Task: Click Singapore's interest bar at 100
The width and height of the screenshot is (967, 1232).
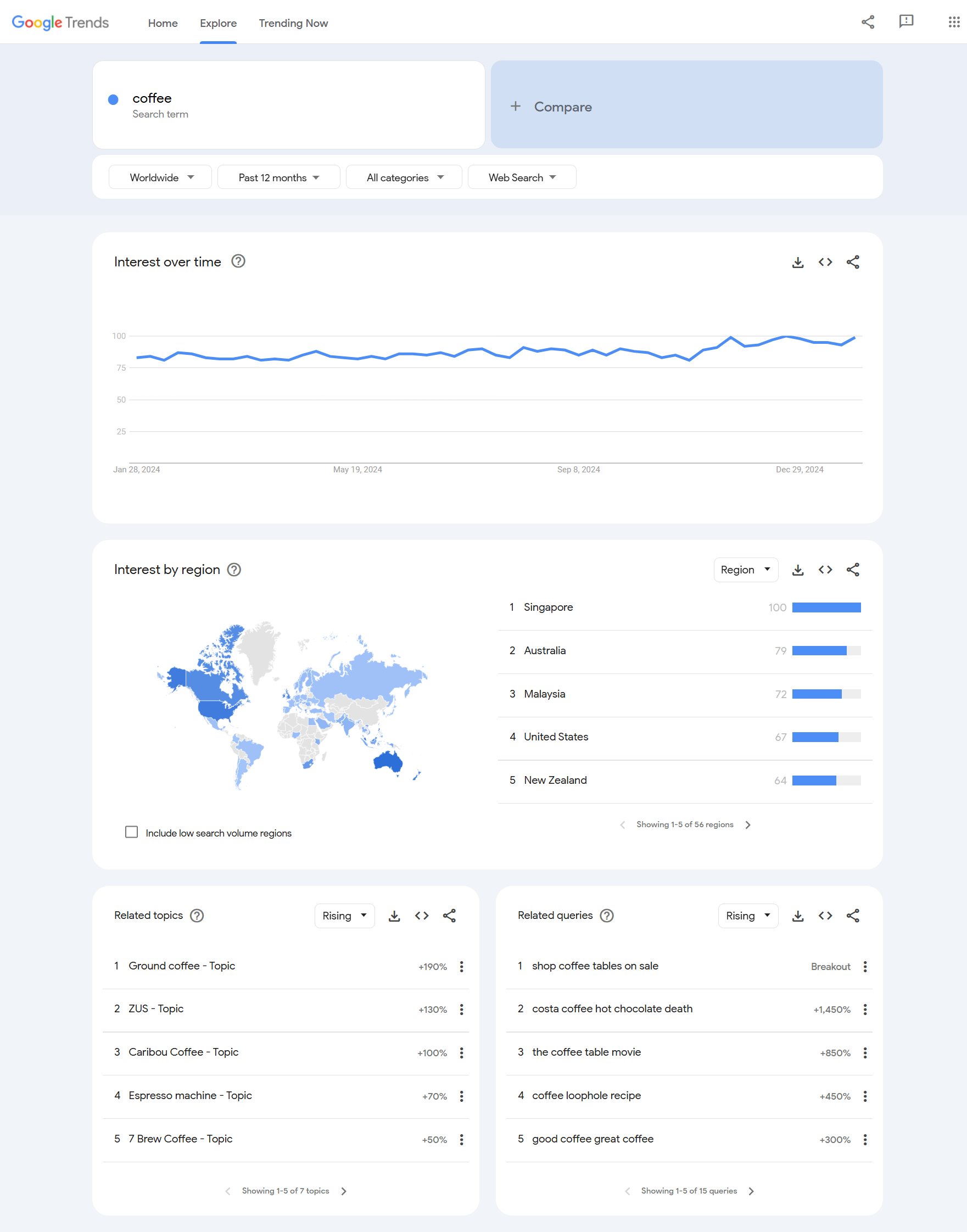Action: point(826,607)
